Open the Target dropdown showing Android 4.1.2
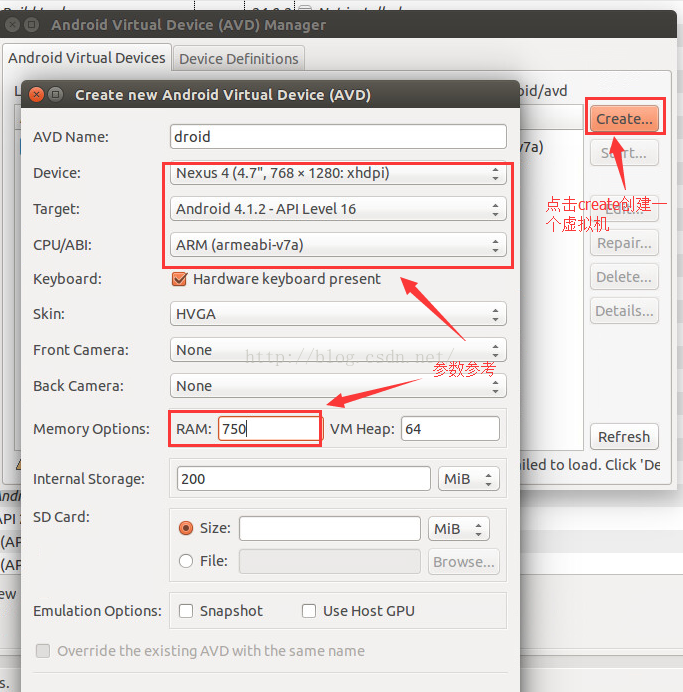 click(x=338, y=209)
